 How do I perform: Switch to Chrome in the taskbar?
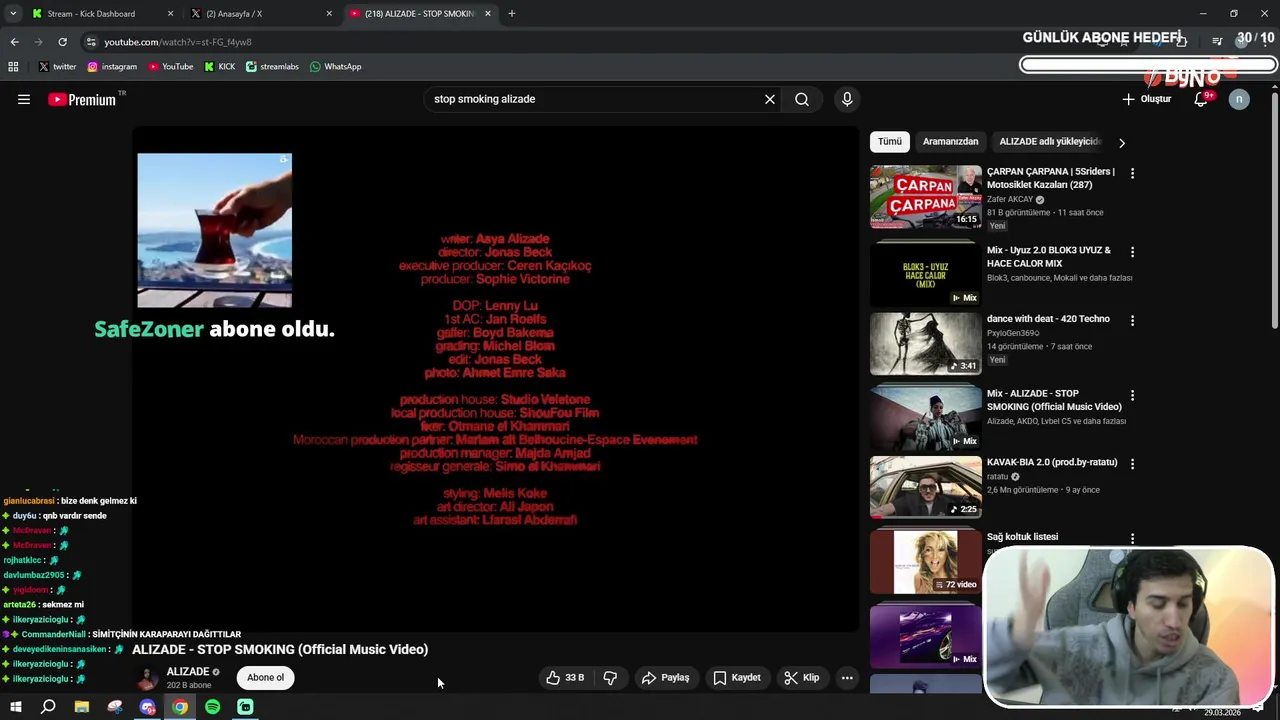point(179,707)
